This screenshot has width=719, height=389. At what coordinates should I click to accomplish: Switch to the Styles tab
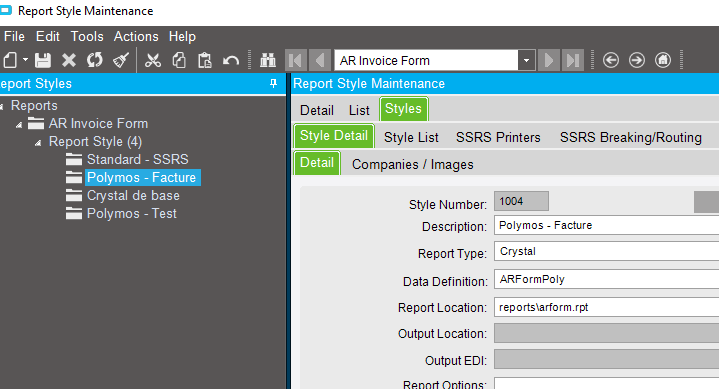[404, 109]
